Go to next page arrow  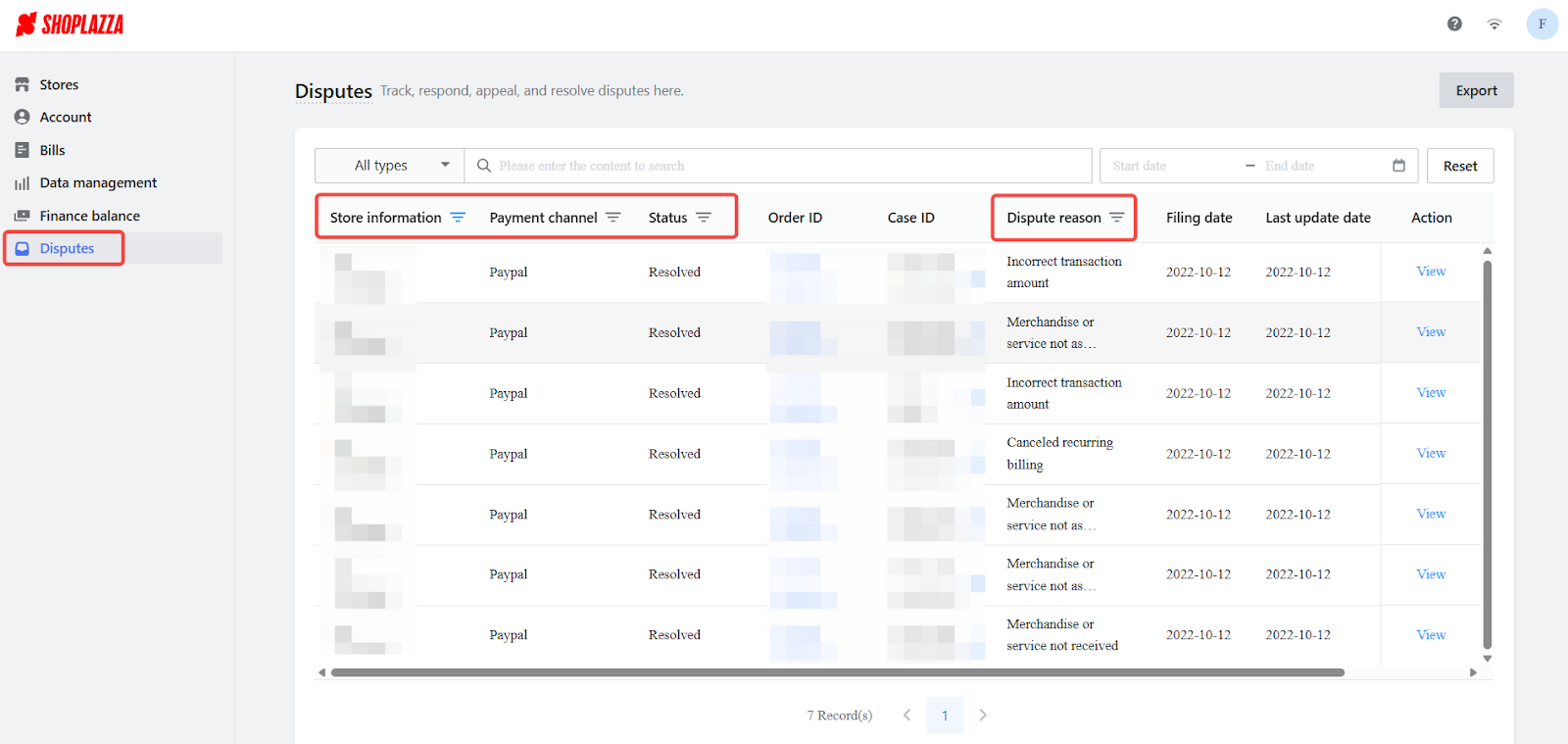click(x=983, y=716)
